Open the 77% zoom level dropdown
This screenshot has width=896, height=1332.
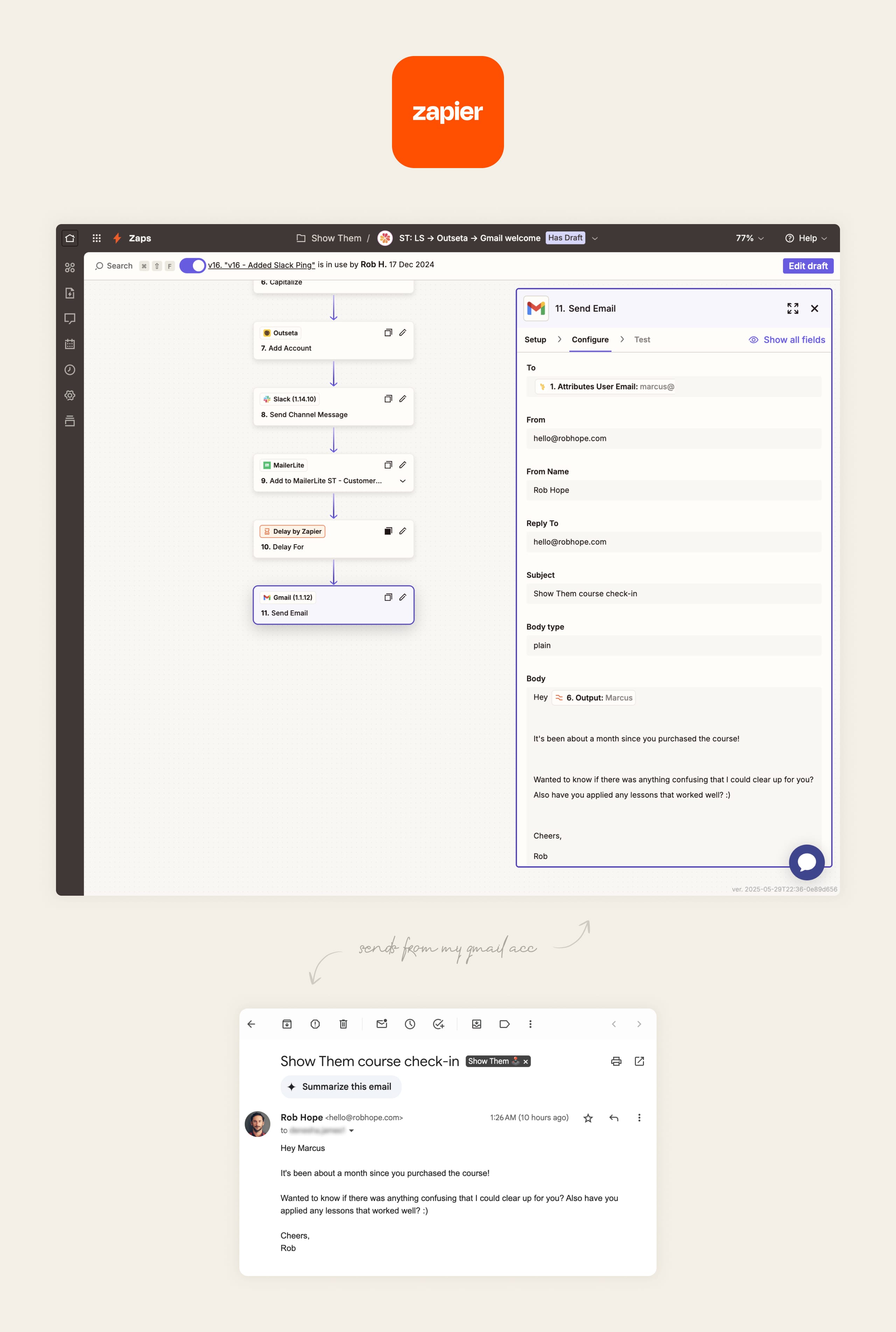point(749,238)
